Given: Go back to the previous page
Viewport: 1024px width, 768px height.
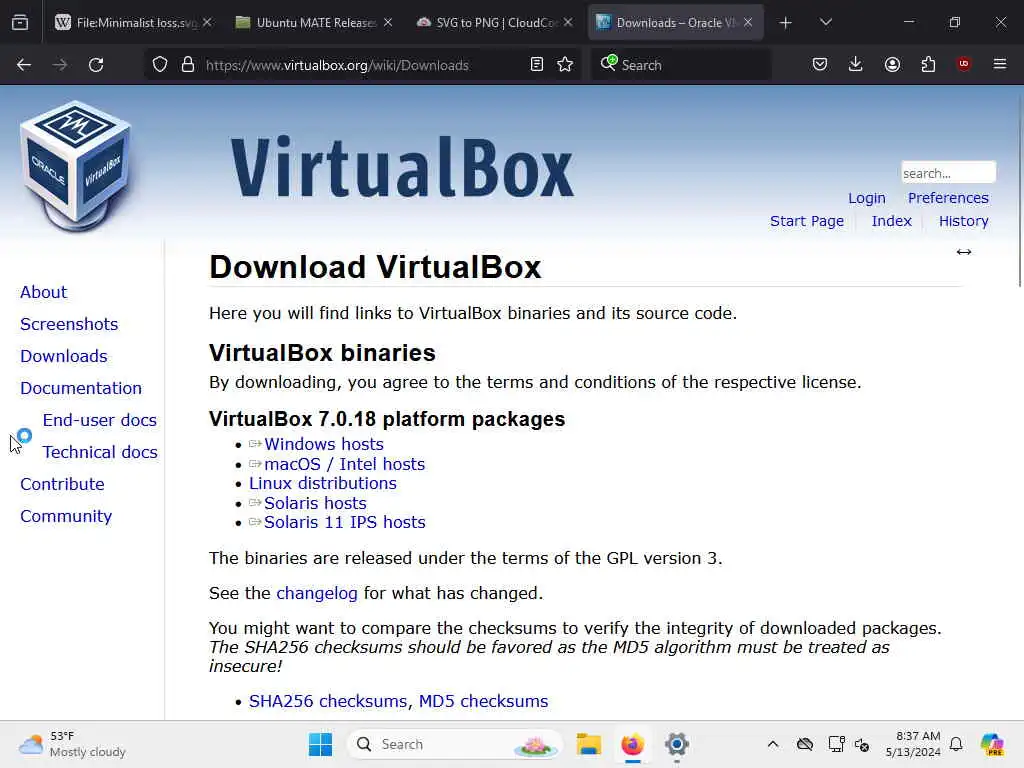Looking at the screenshot, I should pos(24,65).
